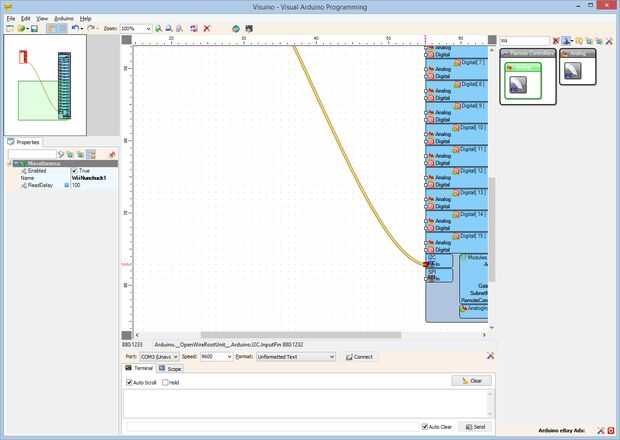
Task: Click the Clear button
Action: click(471, 381)
